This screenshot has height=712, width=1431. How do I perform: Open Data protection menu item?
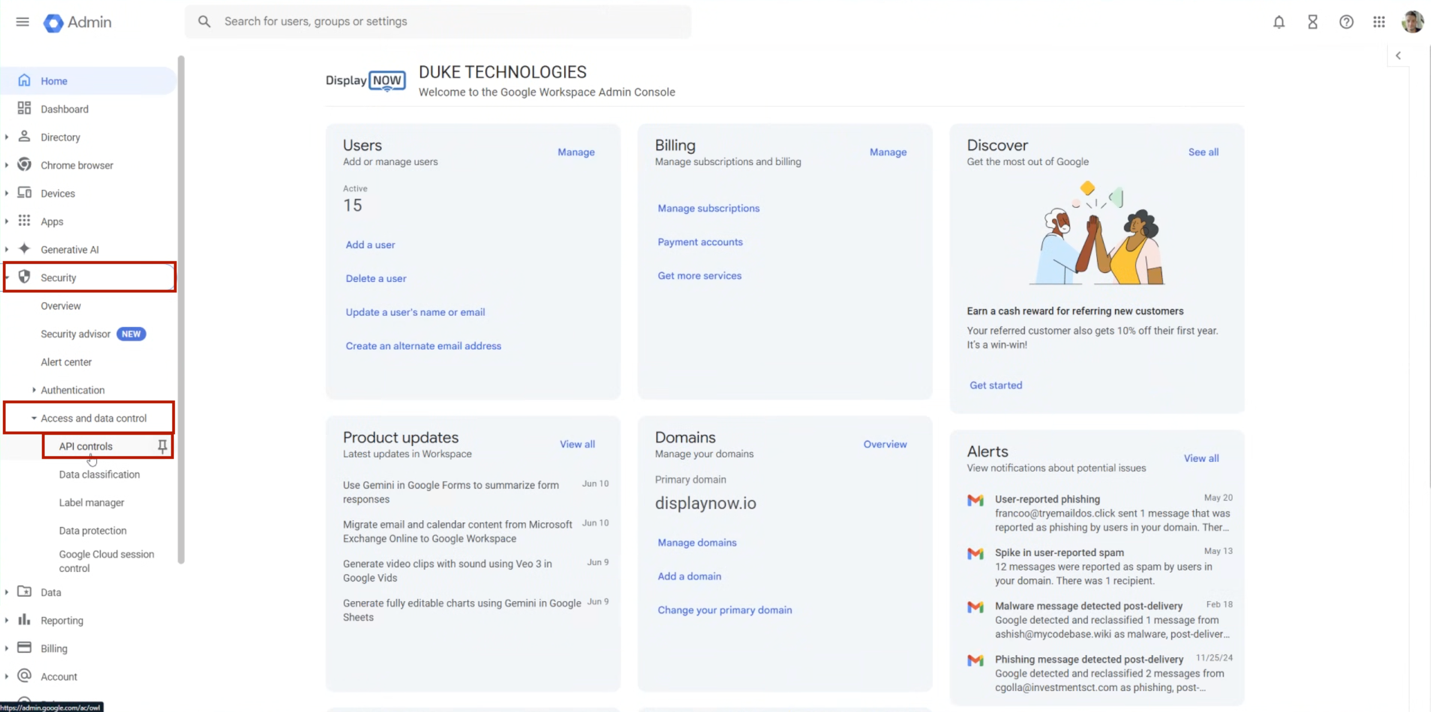pyautogui.click(x=93, y=530)
